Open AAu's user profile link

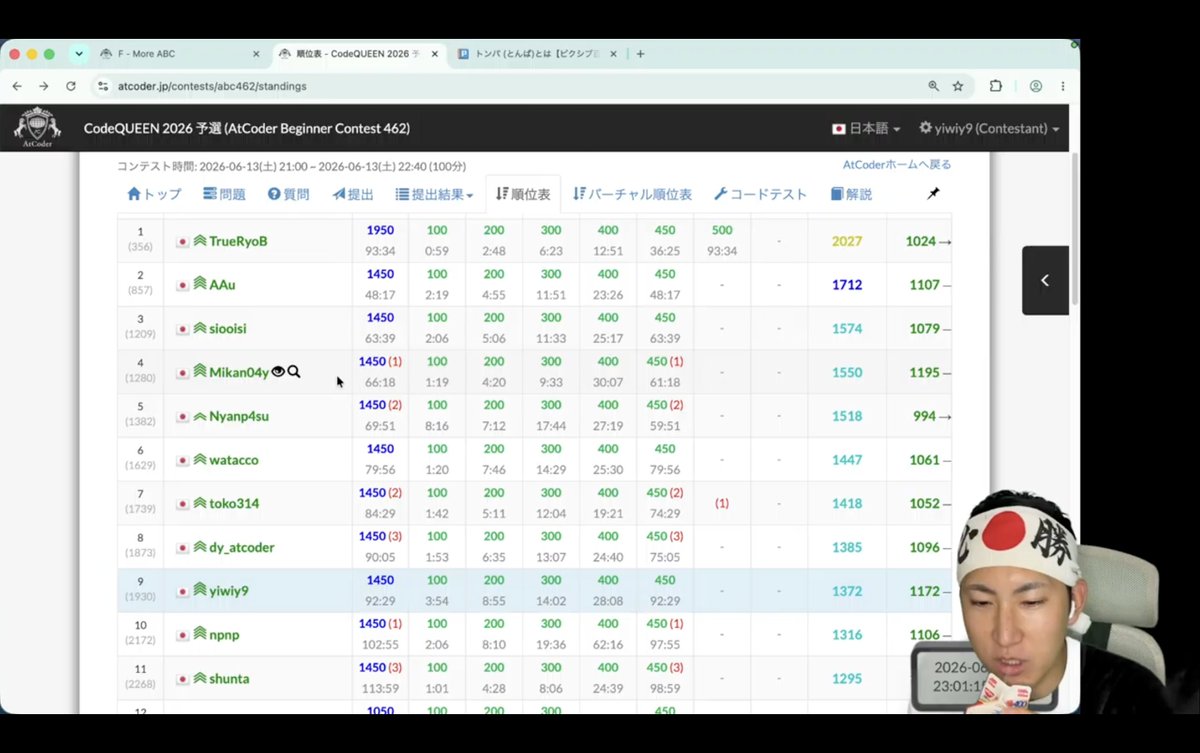[x=222, y=285]
